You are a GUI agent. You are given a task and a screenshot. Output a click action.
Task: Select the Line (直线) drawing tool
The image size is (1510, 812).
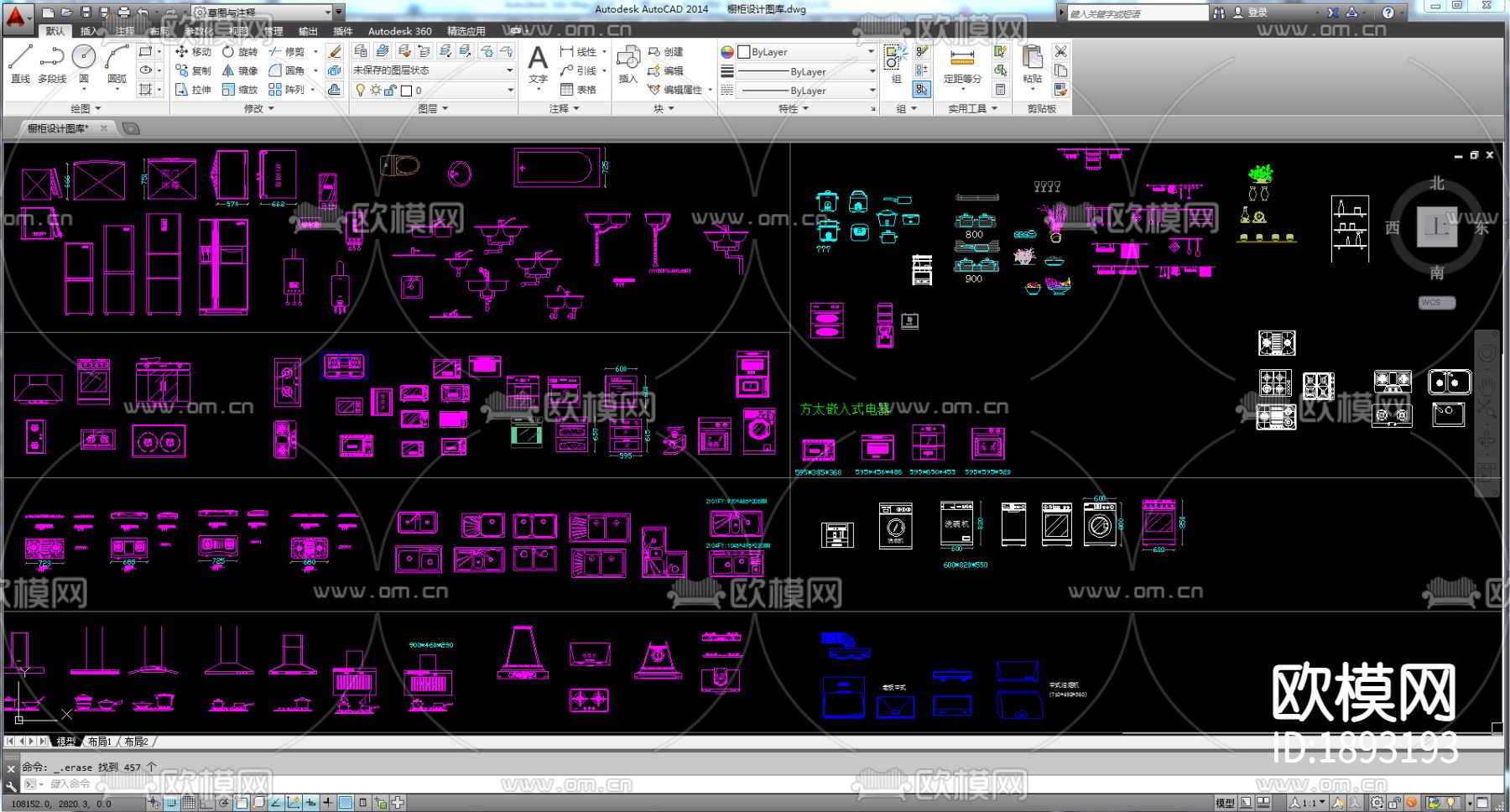[x=21, y=65]
